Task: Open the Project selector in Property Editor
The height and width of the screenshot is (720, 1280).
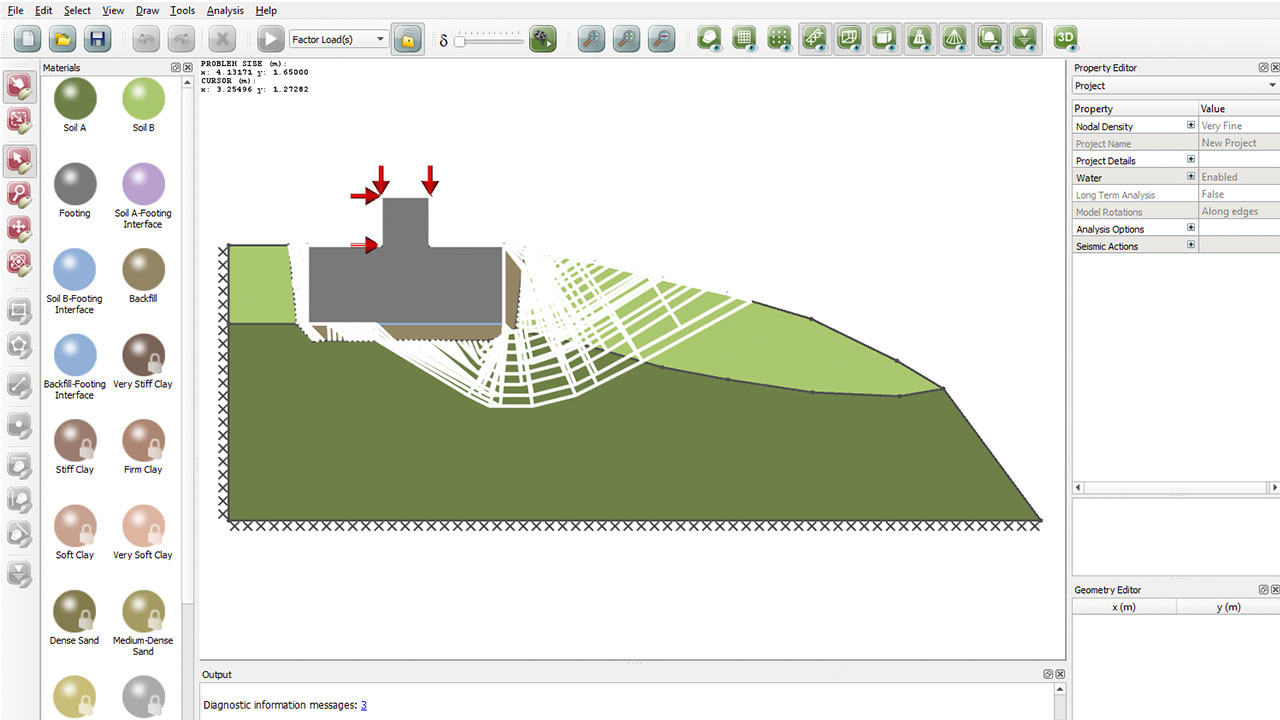Action: pyautogui.click(x=1174, y=86)
